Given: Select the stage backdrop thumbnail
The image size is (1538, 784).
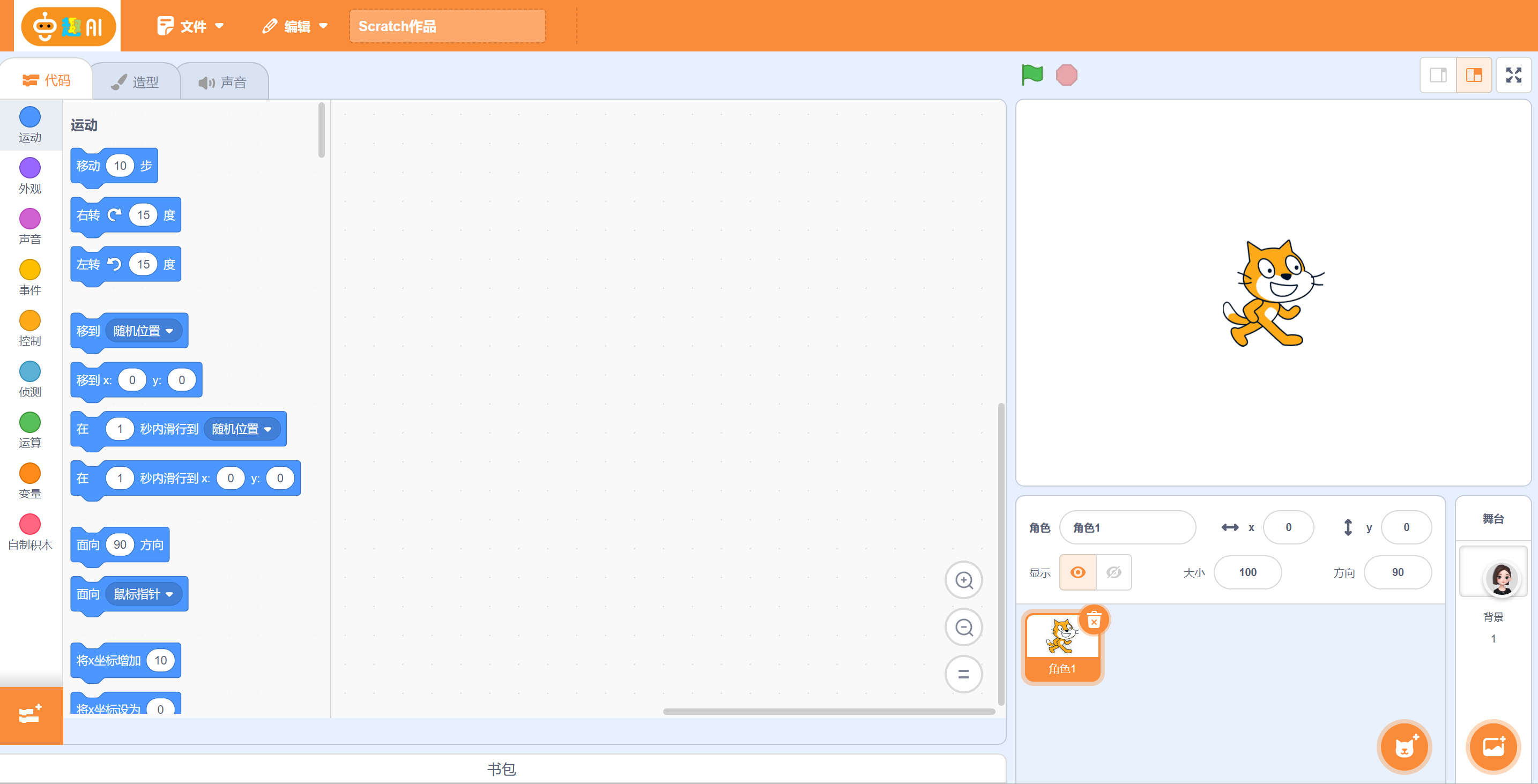Looking at the screenshot, I should pos(1493,570).
